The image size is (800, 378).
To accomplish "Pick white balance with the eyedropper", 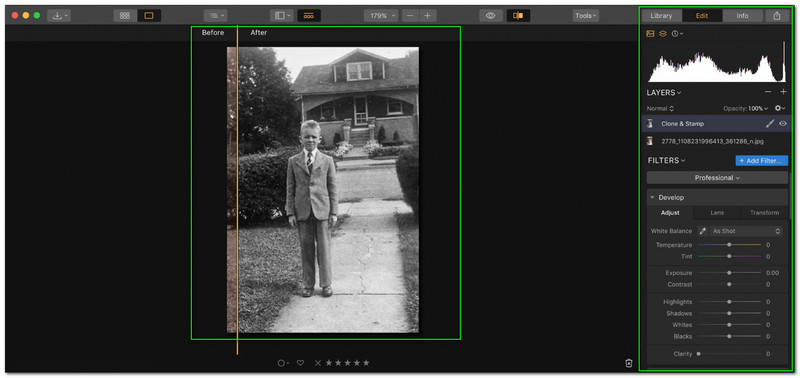I will coord(703,231).
